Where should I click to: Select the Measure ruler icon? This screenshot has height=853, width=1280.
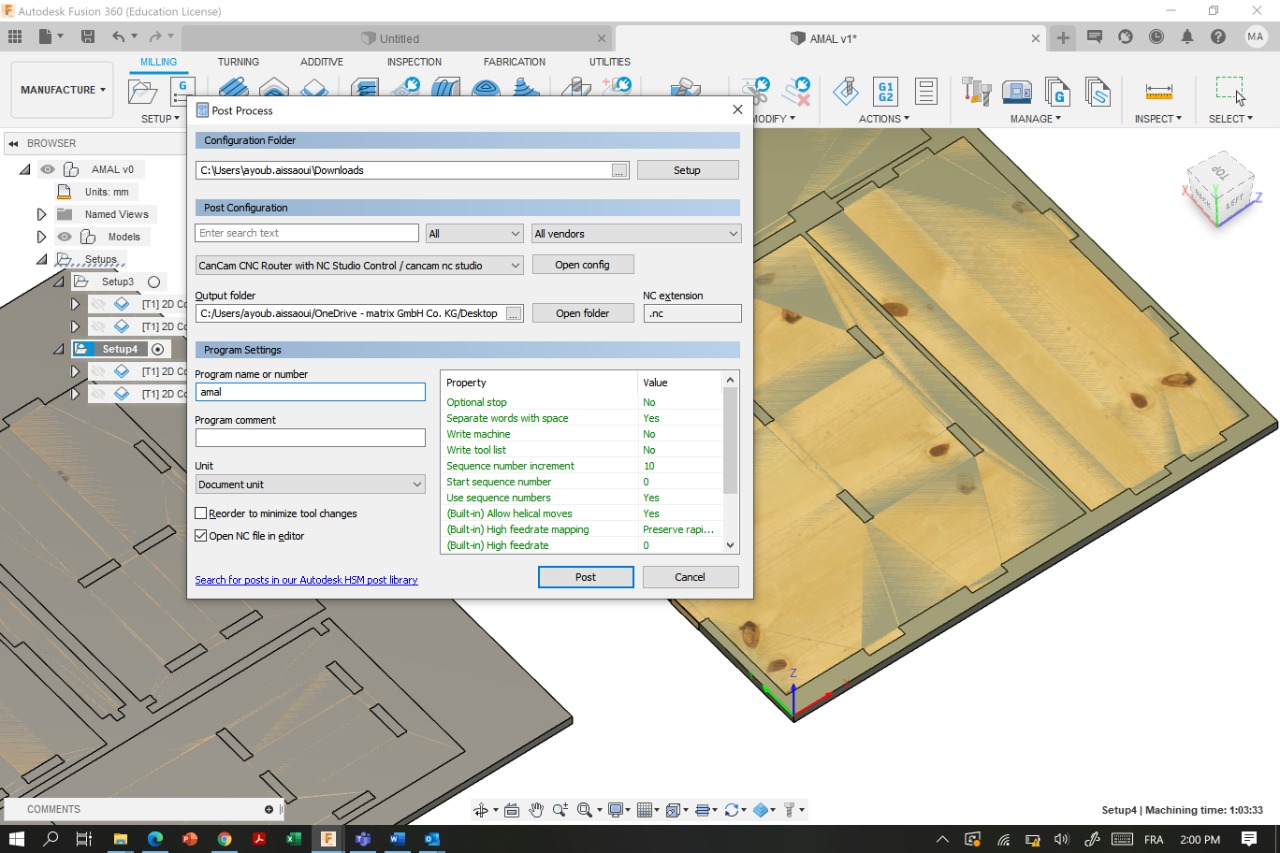click(x=1159, y=92)
